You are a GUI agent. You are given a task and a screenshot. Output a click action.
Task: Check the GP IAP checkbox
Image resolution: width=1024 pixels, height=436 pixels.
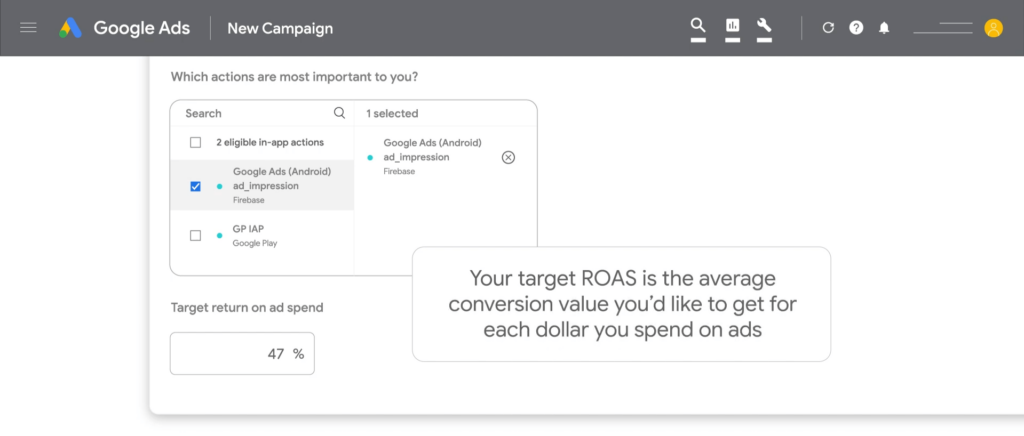pyautogui.click(x=195, y=236)
